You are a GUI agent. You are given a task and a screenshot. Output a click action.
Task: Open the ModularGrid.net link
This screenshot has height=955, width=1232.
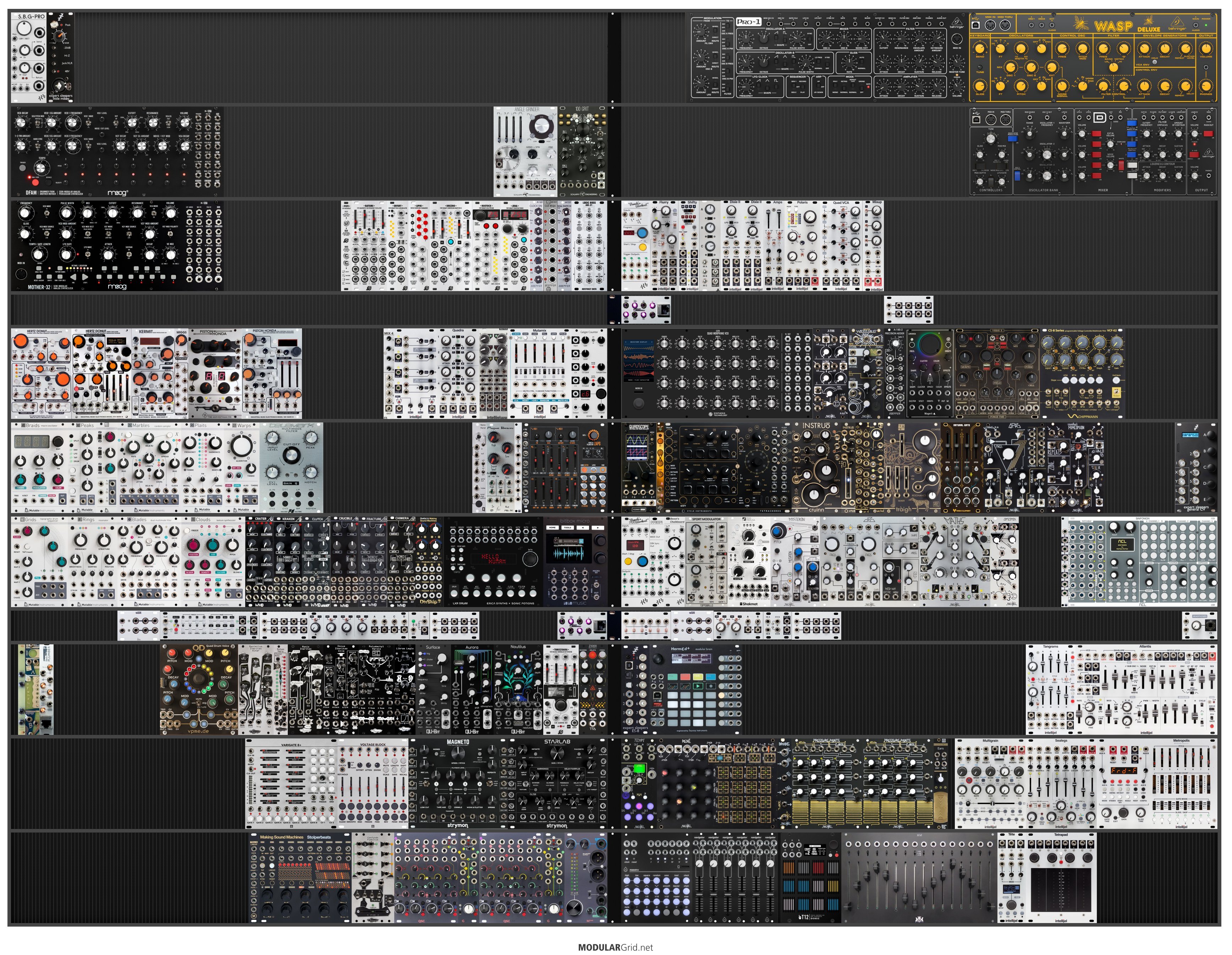(x=615, y=947)
